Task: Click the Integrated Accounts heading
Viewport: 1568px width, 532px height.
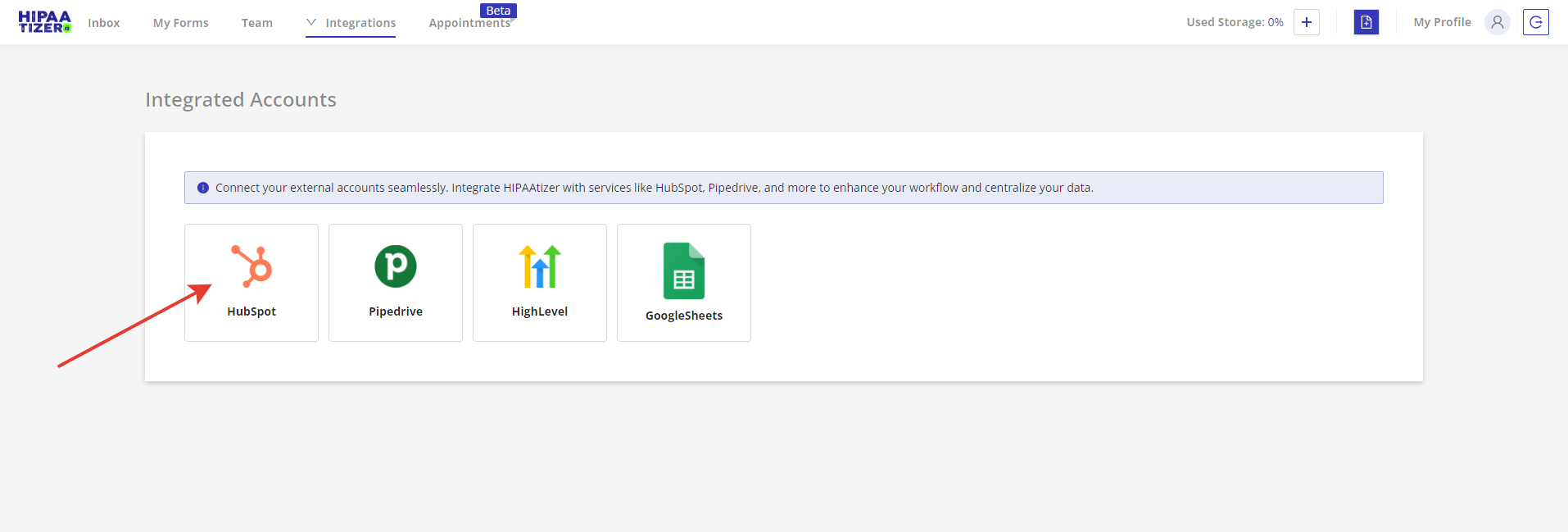Action: [241, 99]
